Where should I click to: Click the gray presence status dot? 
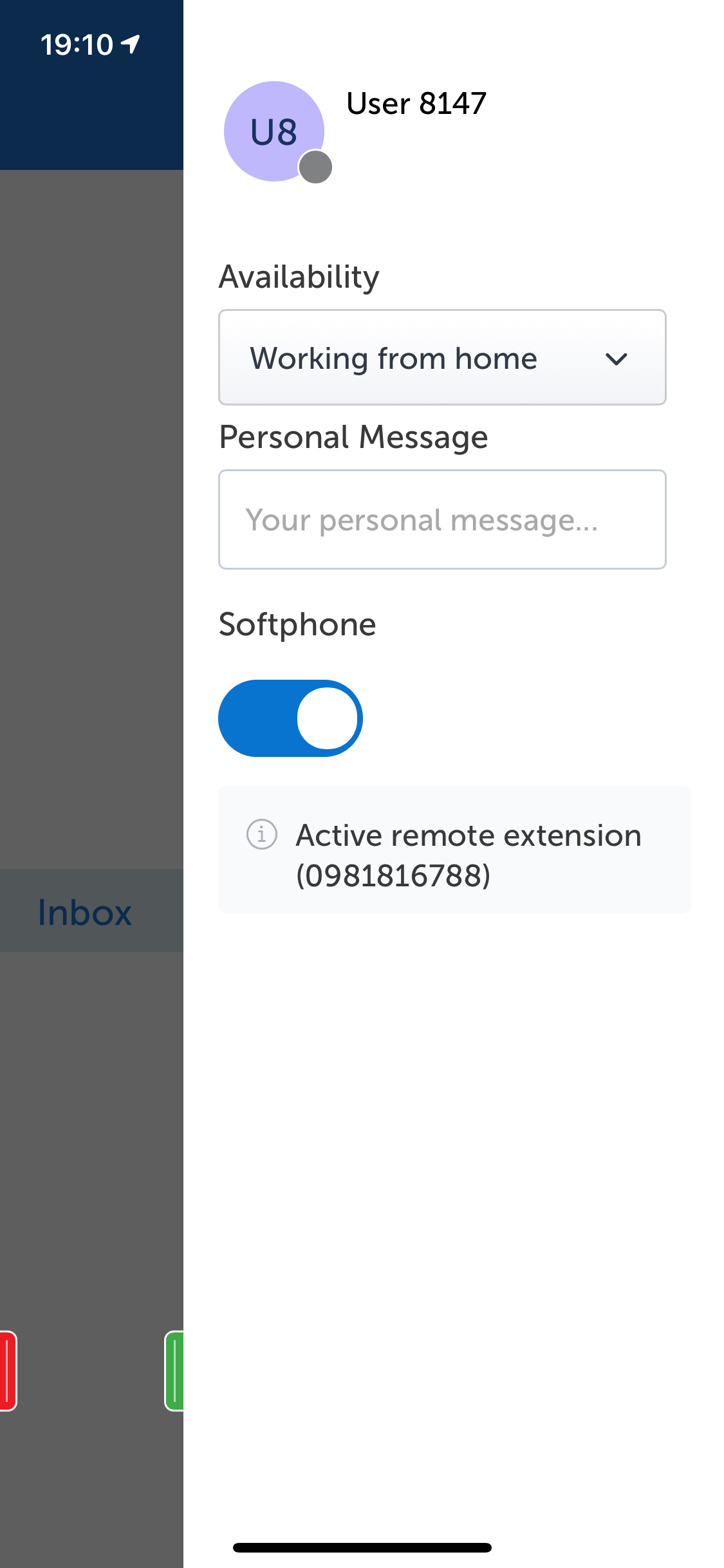(315, 167)
